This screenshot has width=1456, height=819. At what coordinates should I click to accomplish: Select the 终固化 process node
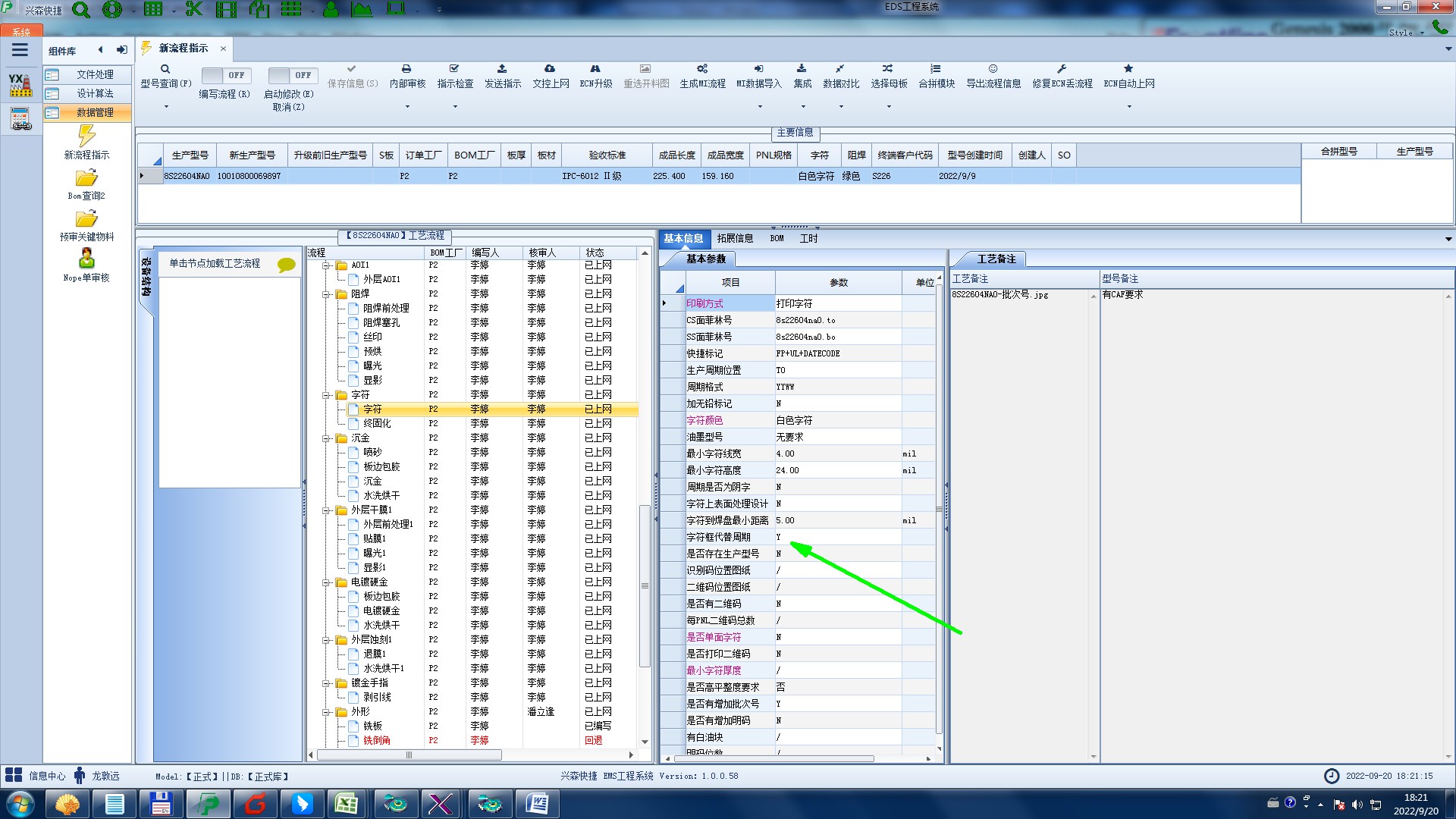[x=377, y=423]
